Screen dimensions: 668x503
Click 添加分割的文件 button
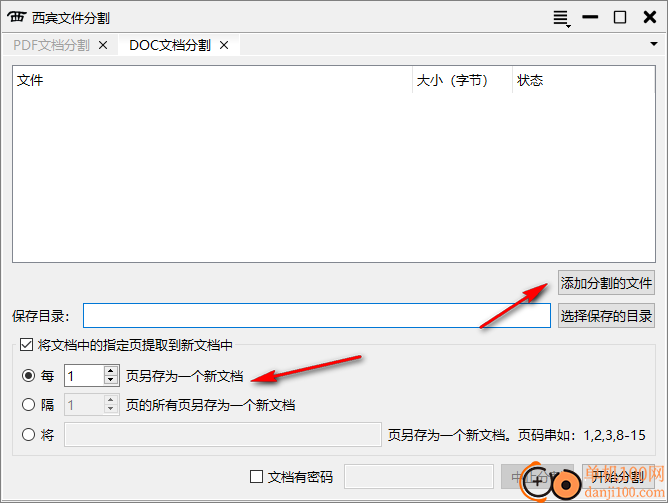pos(606,283)
